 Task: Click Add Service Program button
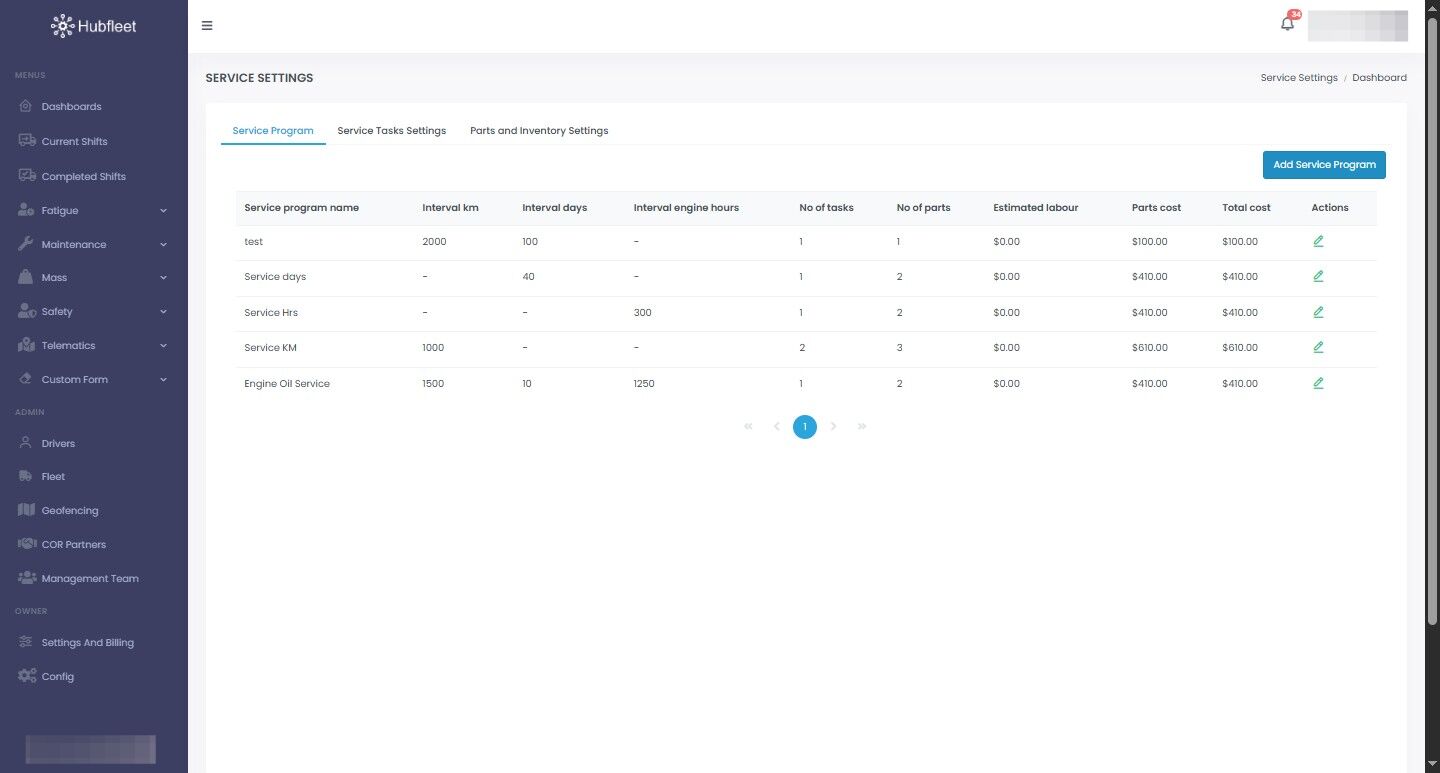click(1324, 165)
